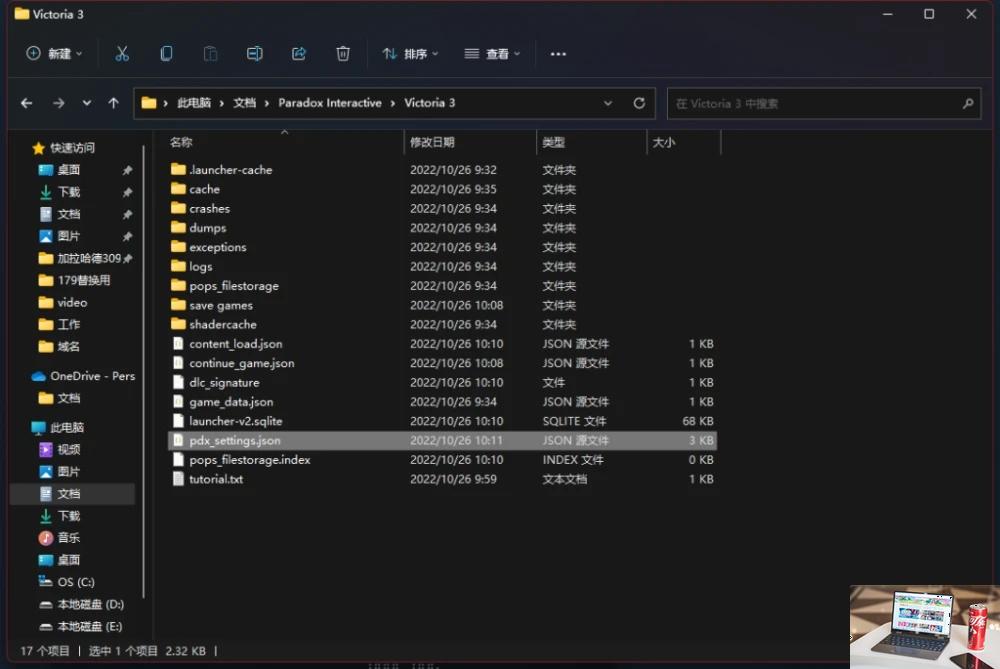Open 本地磁盘 (E:) drive
The image size is (1000, 669).
(x=90, y=626)
